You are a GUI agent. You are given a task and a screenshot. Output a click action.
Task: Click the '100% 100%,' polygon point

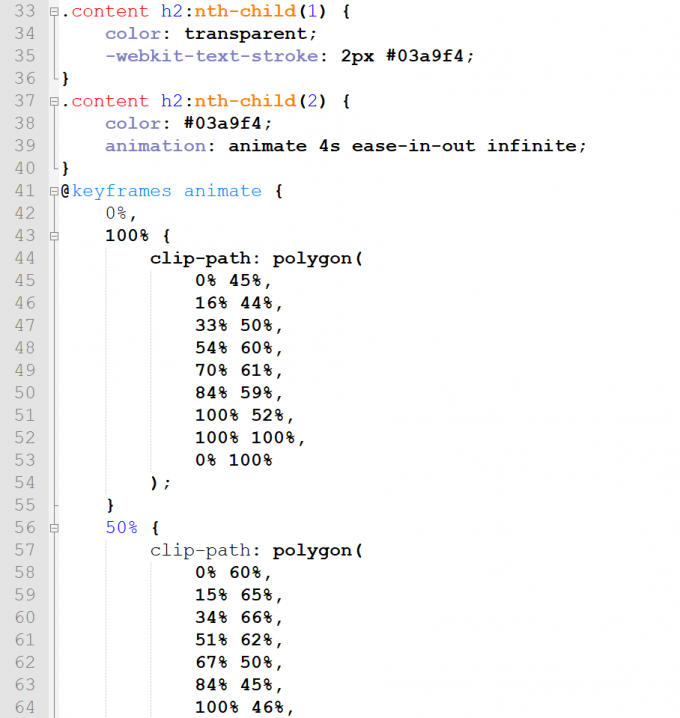click(250, 438)
